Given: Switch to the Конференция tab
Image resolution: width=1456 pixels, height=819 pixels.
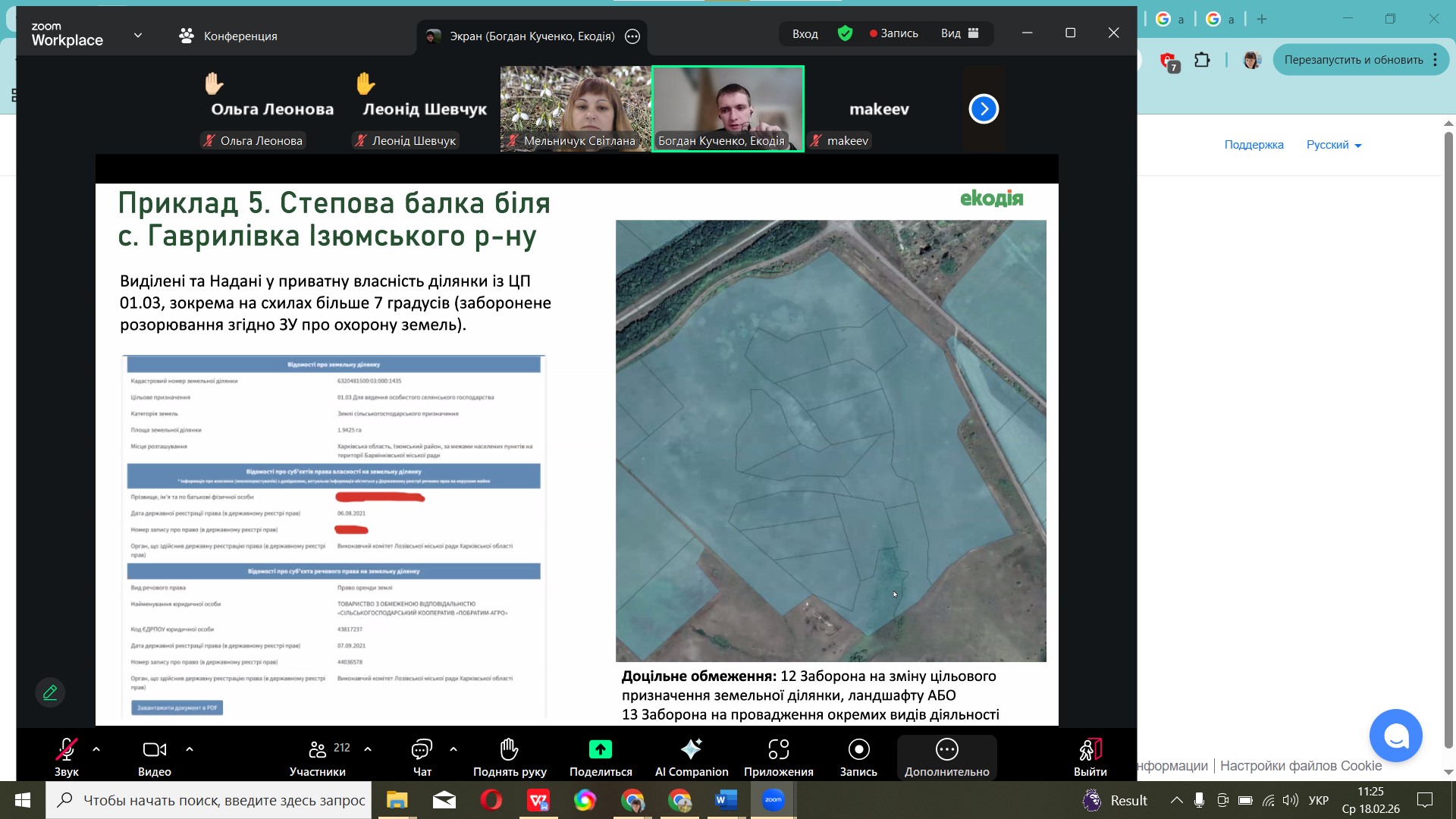Looking at the screenshot, I should [228, 36].
